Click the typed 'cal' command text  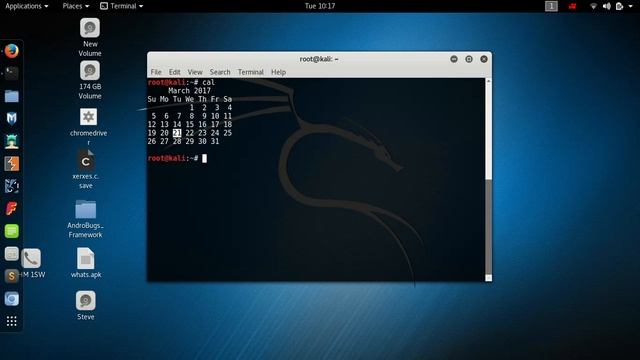tap(208, 82)
